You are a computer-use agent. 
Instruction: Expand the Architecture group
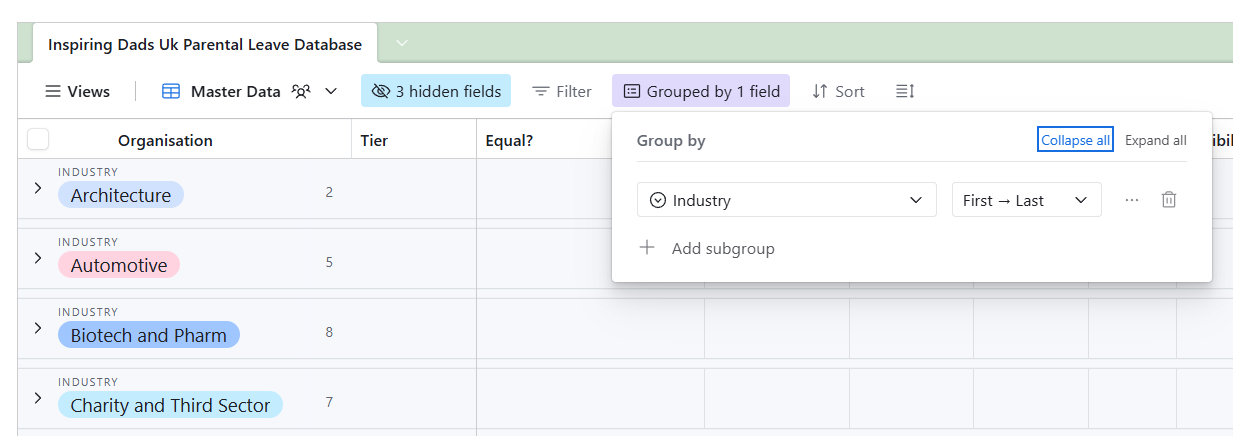click(x=37, y=188)
